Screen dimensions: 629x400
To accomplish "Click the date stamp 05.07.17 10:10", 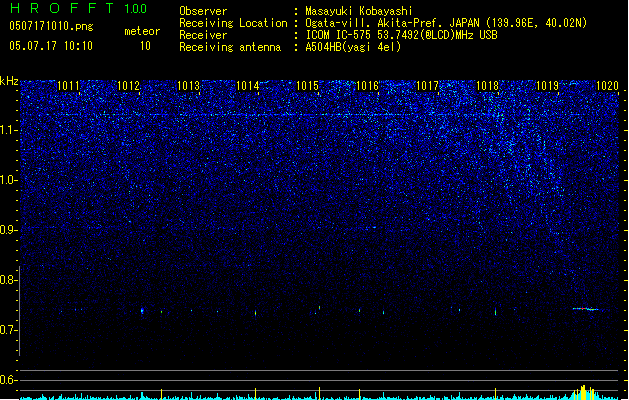I will tap(51, 46).
